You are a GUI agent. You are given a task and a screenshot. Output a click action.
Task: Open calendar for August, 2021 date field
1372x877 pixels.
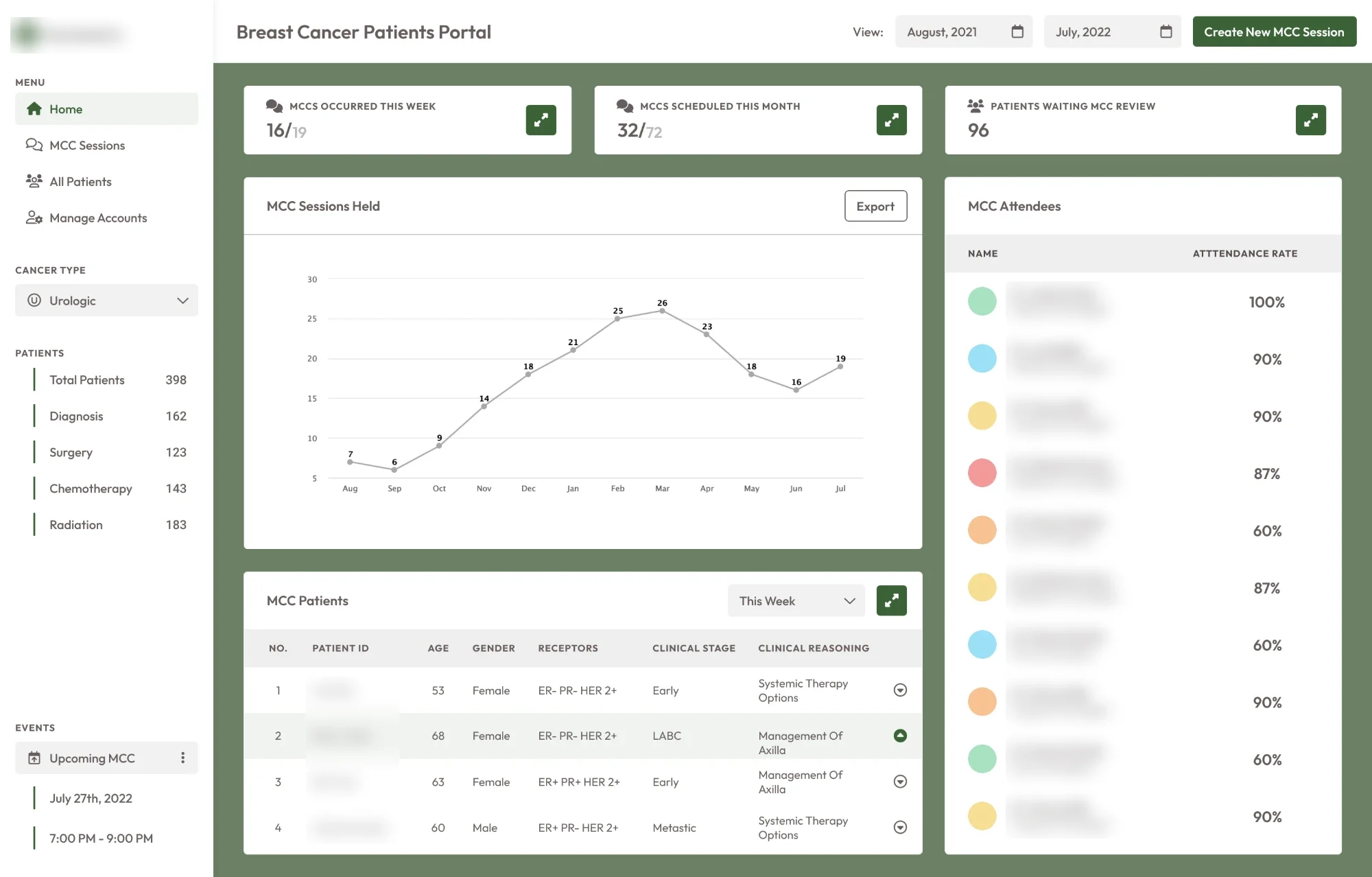(1017, 32)
